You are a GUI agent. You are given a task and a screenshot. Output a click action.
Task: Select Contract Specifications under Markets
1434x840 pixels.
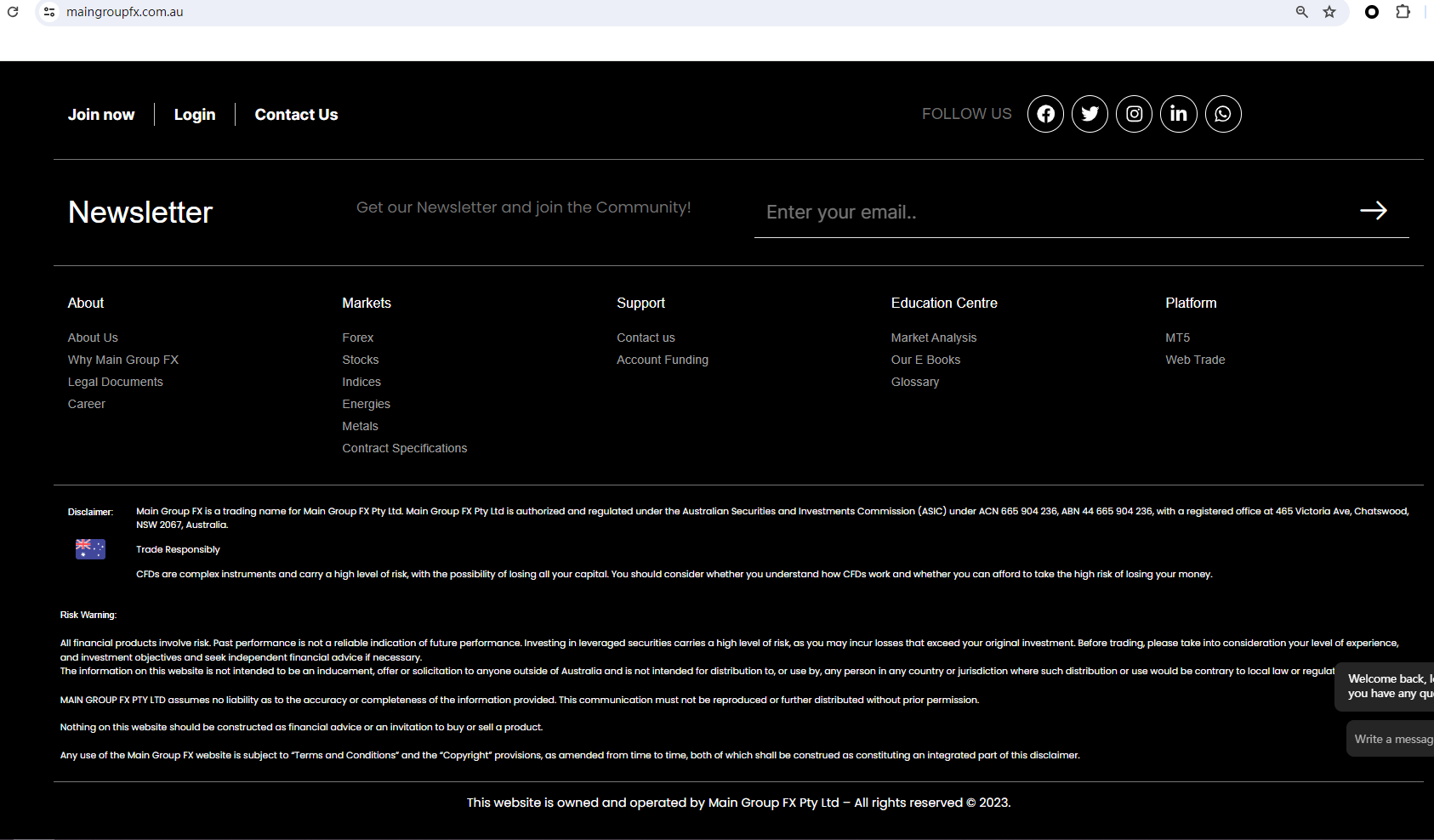tap(404, 448)
